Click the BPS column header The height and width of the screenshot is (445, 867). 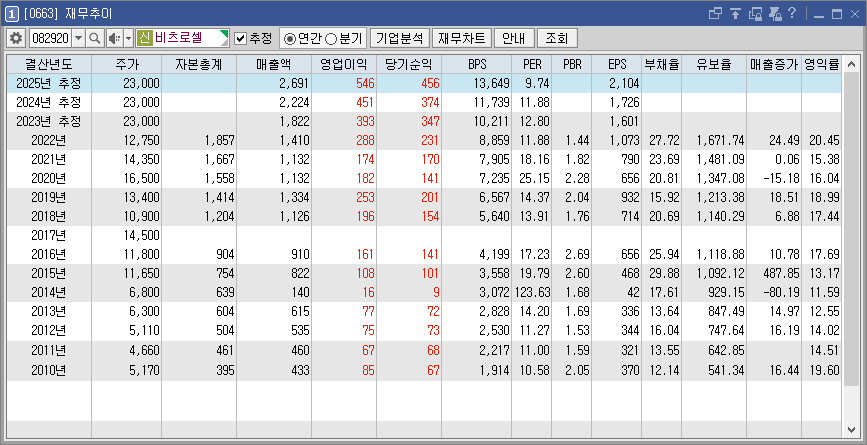[x=477, y=64]
